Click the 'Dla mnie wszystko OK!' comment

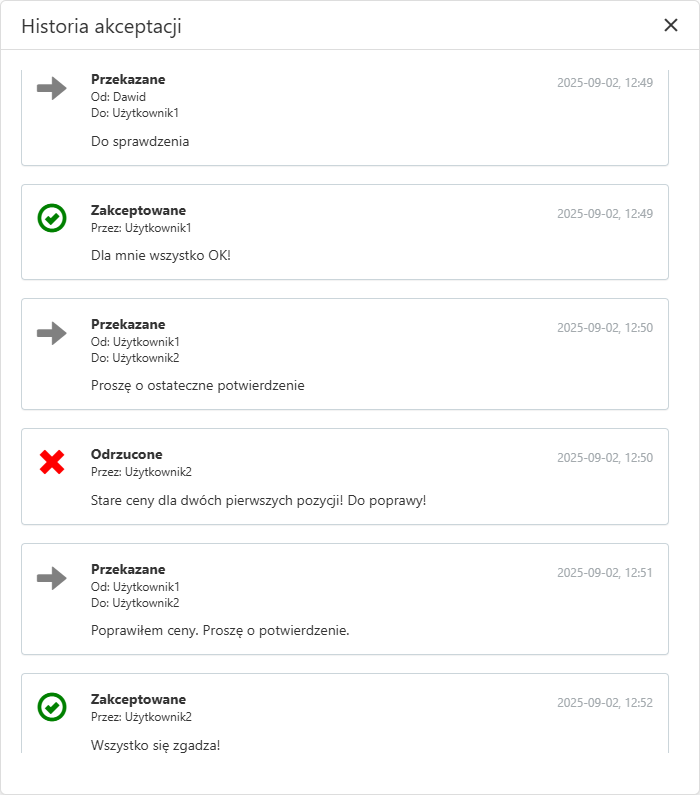161,255
